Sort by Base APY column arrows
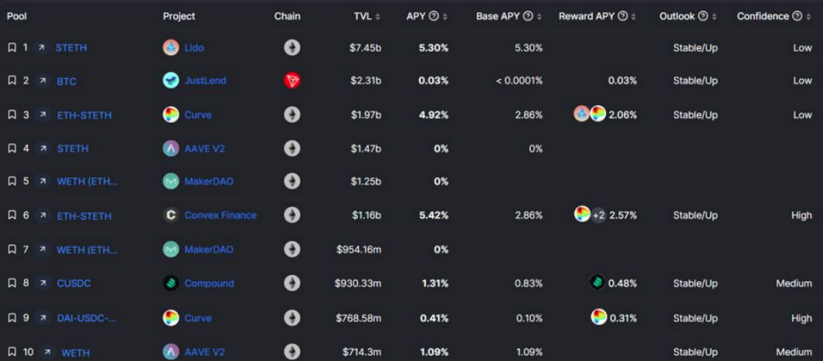The height and width of the screenshot is (361, 823). [539, 16]
